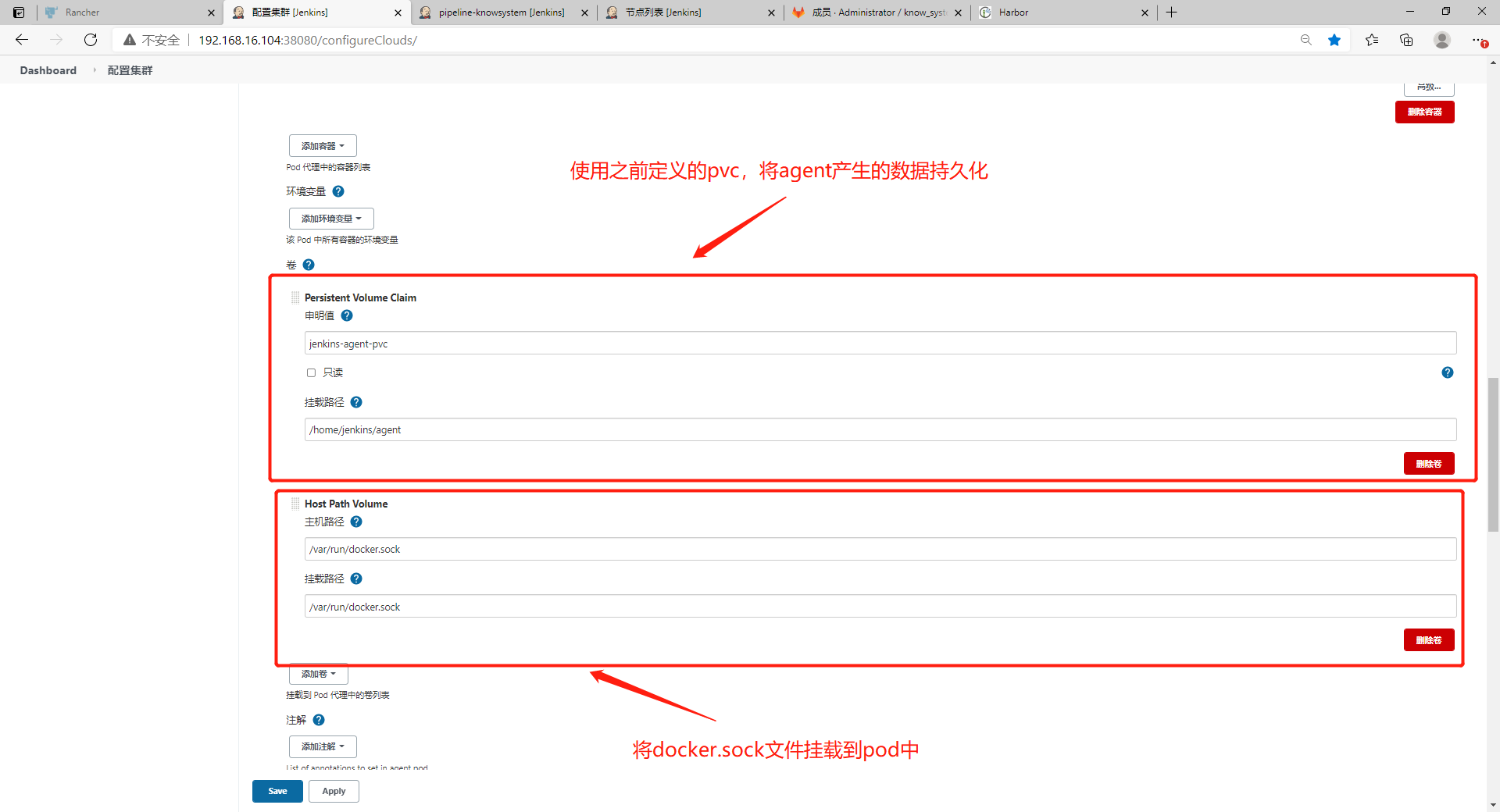
Task: Close the Rancher tab
Action: coord(211,12)
